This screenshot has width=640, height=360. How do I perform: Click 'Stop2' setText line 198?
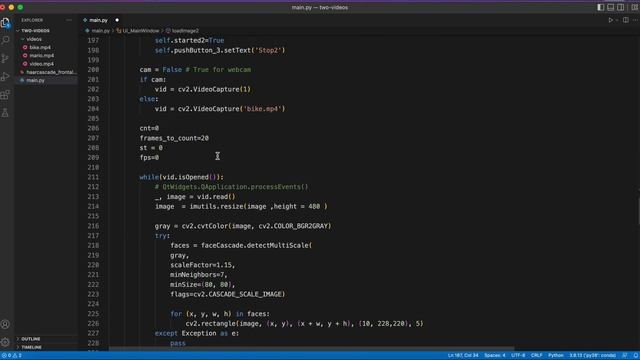[x=220, y=50]
